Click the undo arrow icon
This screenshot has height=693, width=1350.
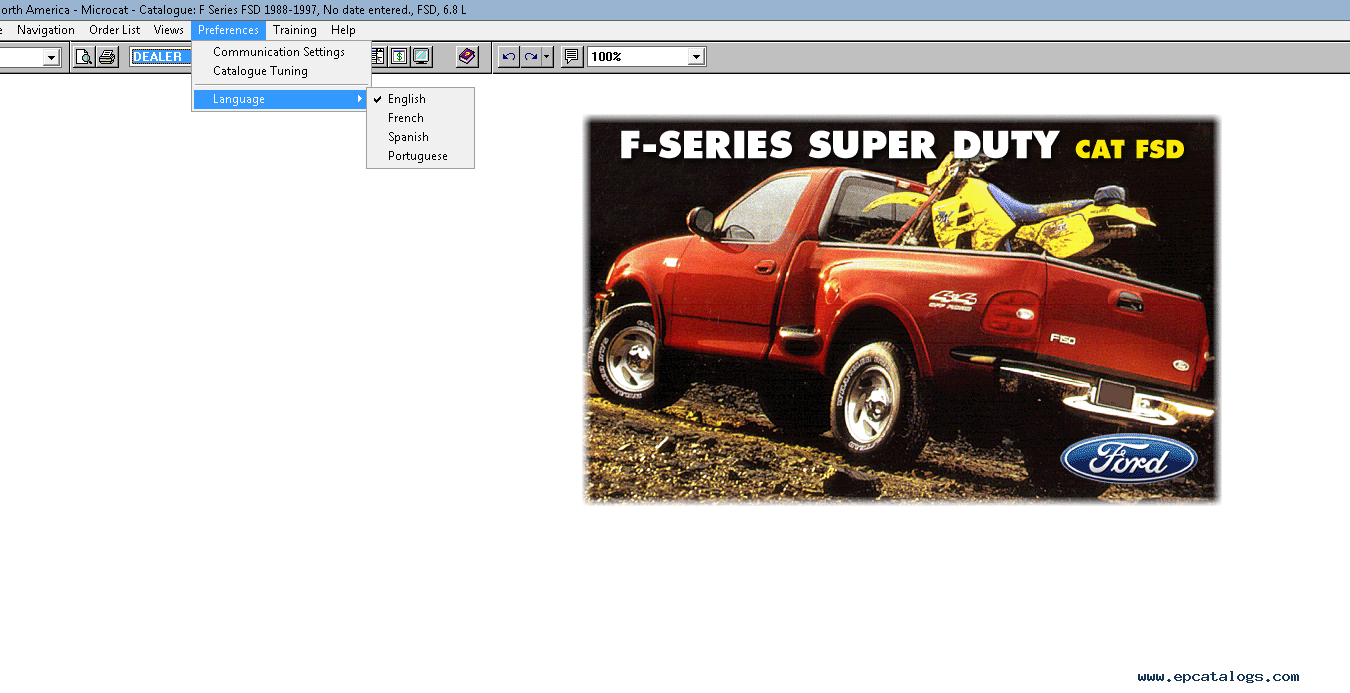pyautogui.click(x=509, y=57)
